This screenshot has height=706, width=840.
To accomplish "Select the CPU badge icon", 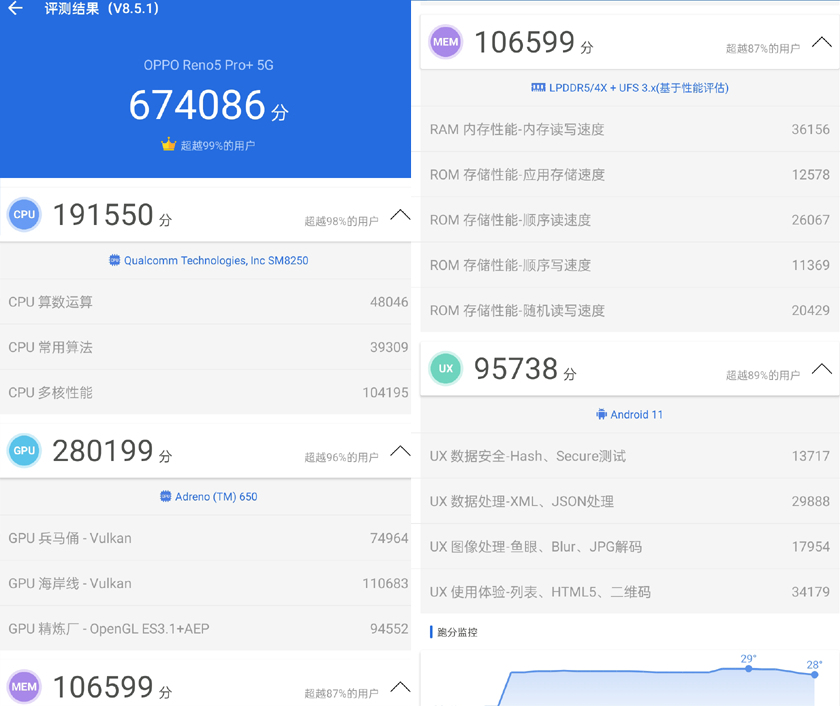I will point(23,214).
